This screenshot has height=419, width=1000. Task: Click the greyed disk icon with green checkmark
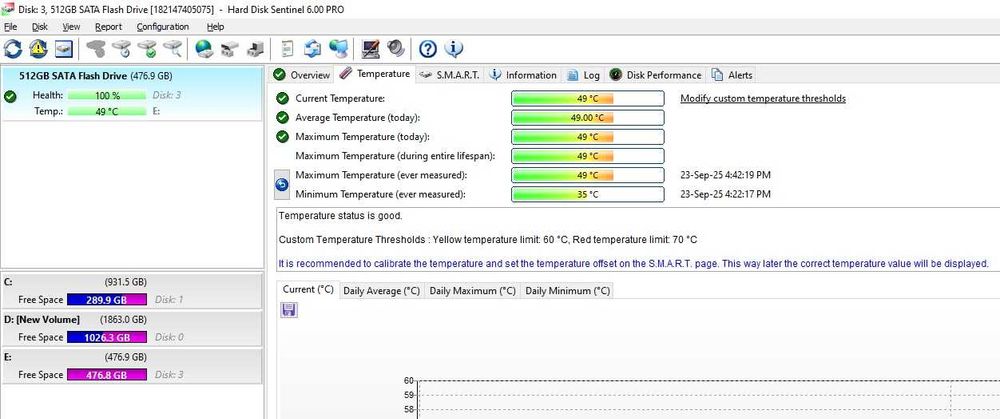tap(147, 48)
